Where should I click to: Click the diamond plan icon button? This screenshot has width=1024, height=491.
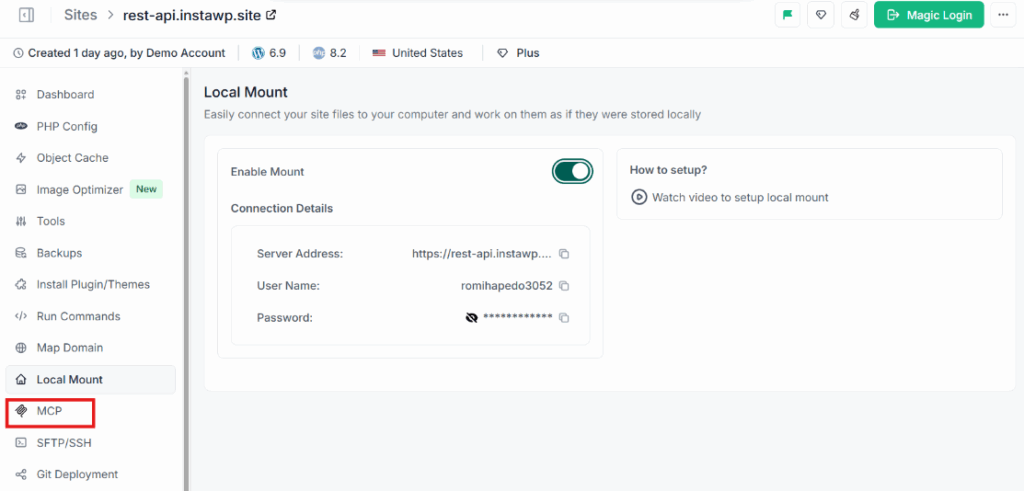coord(821,15)
